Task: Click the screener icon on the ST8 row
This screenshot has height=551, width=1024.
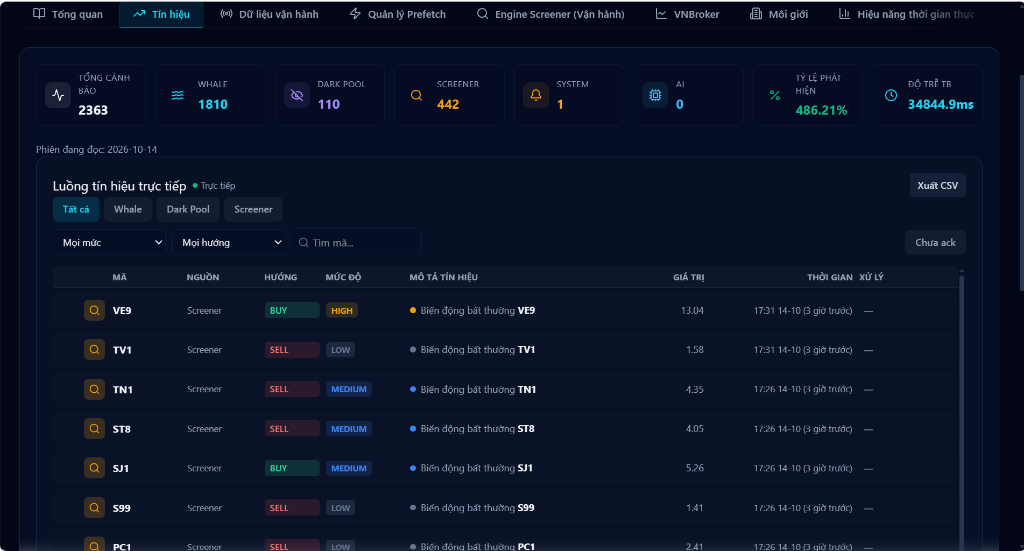Action: click(x=95, y=429)
